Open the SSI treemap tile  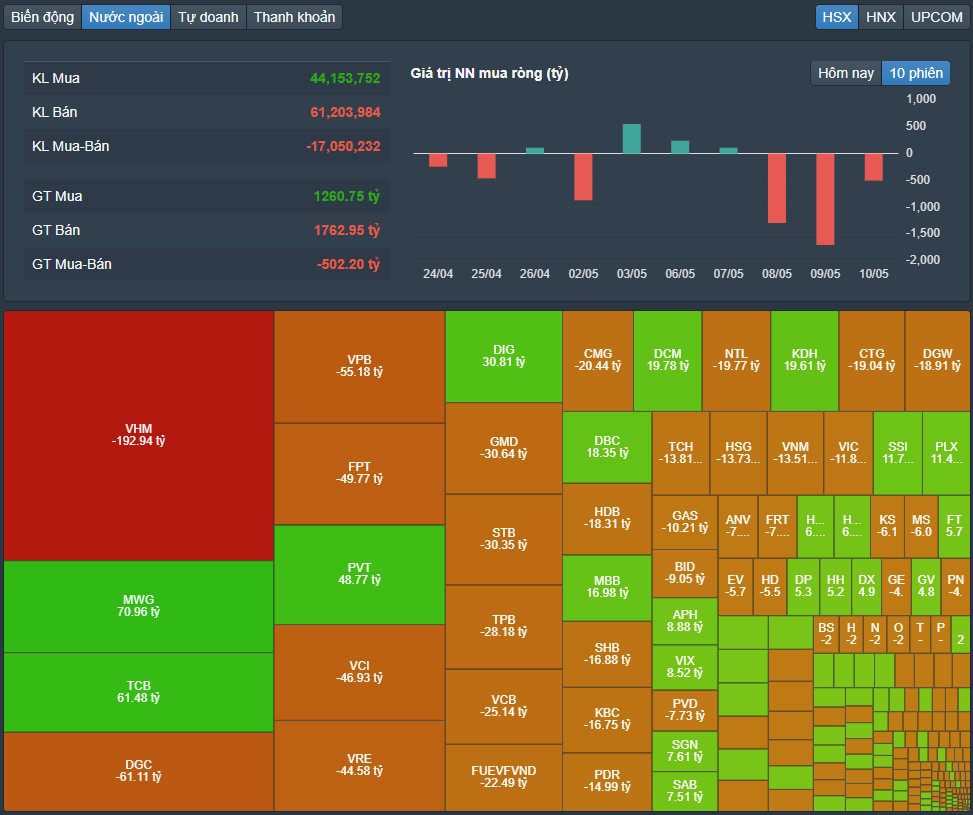tap(897, 453)
